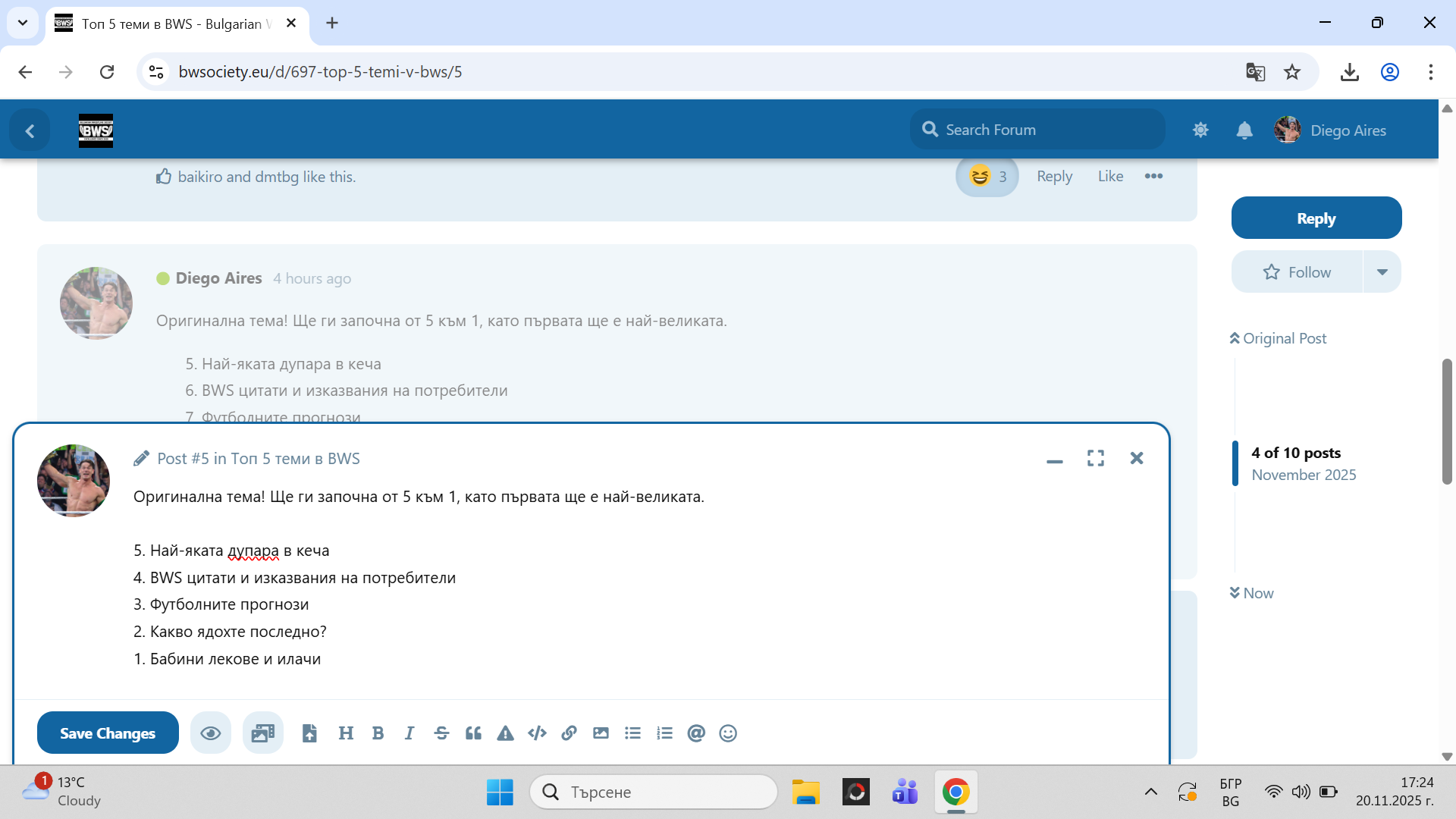Click the Save Changes button
This screenshot has height=819, width=1456.
pos(108,733)
